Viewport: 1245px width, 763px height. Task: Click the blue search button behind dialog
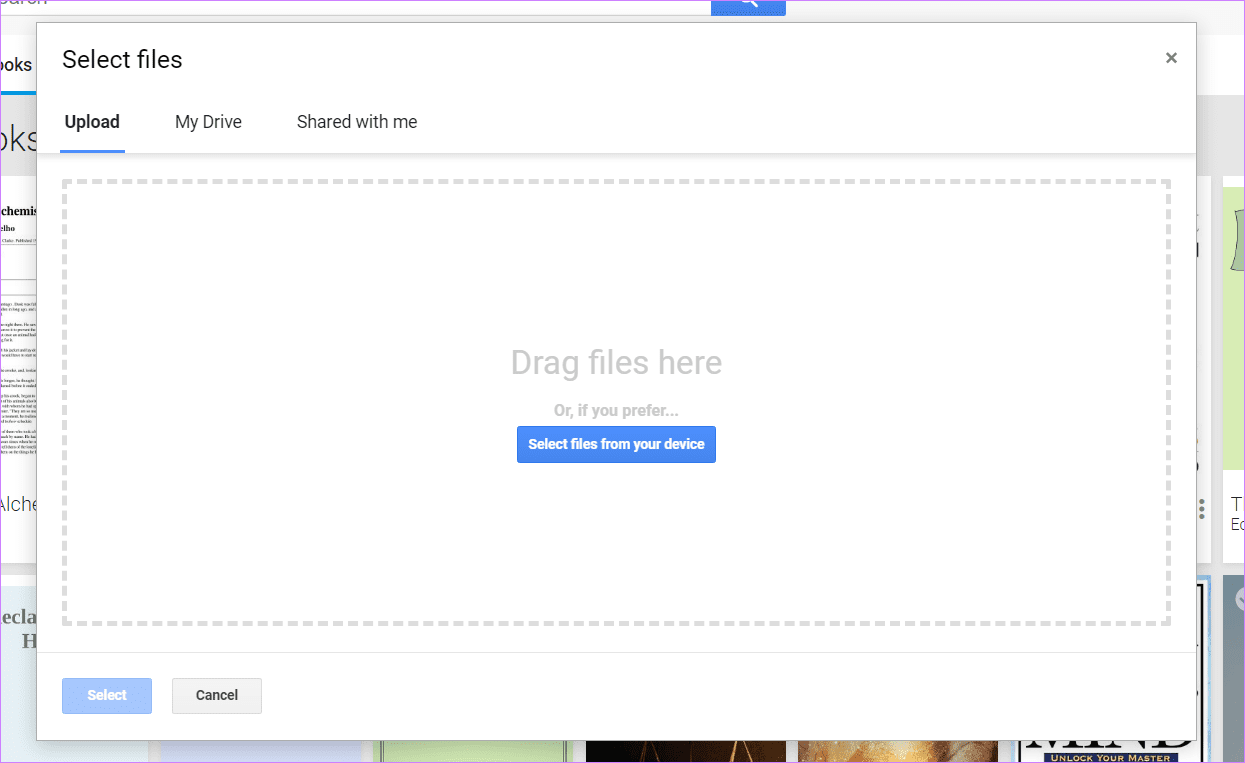point(748,6)
